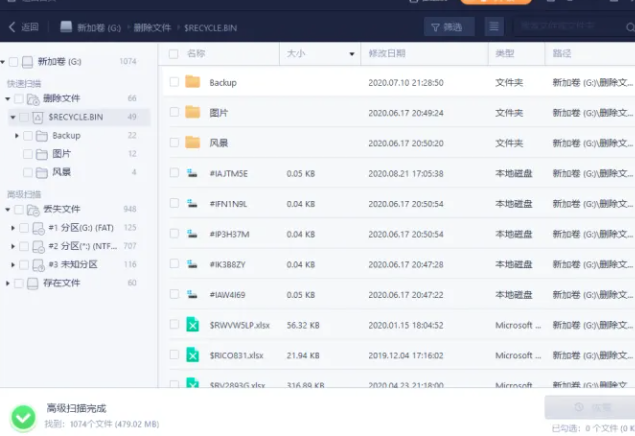The height and width of the screenshot is (436, 635).
Task: Collapse the 丢失文件 tree node
Action: coord(7,210)
